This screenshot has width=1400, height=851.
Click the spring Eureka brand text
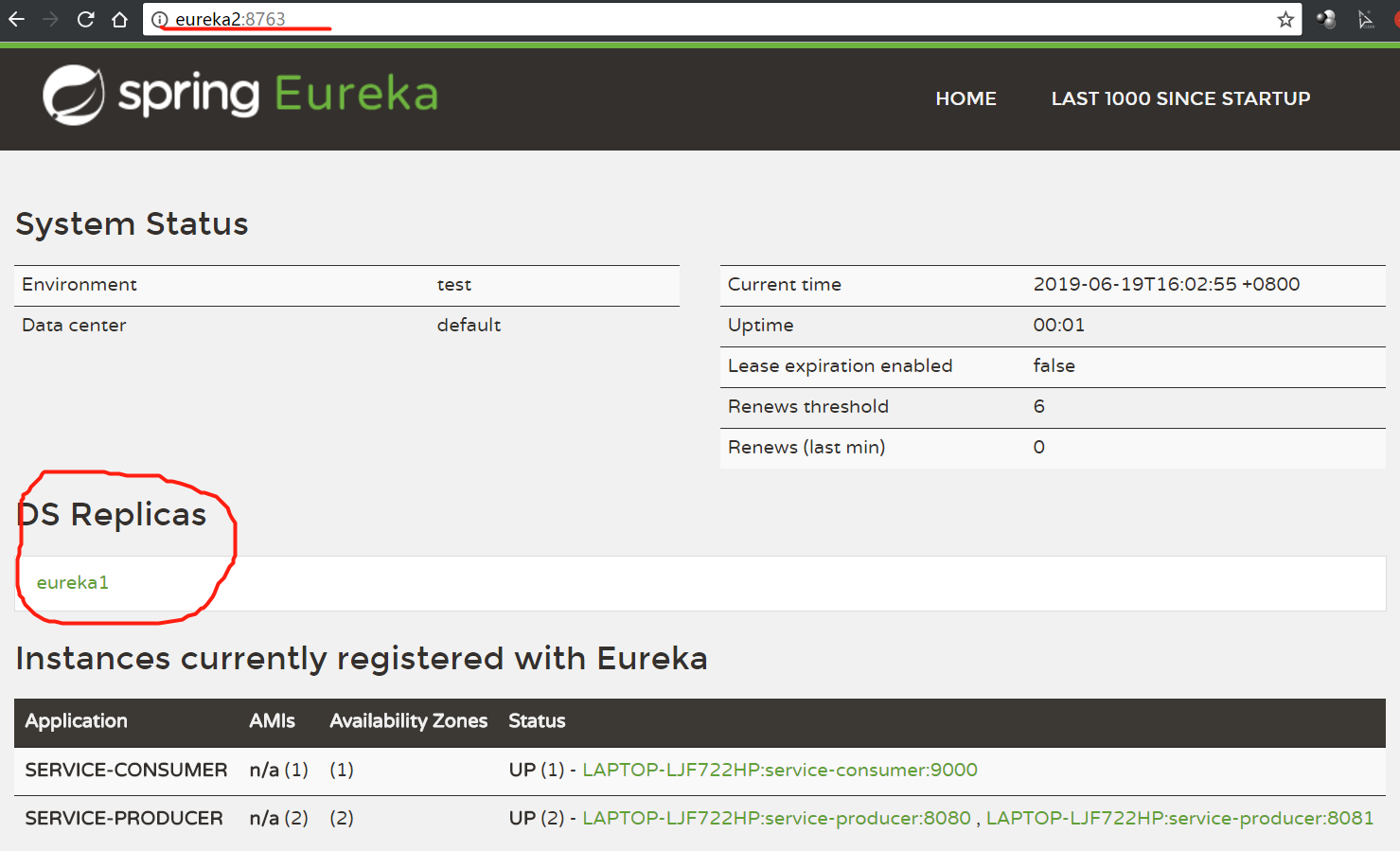coord(278,95)
